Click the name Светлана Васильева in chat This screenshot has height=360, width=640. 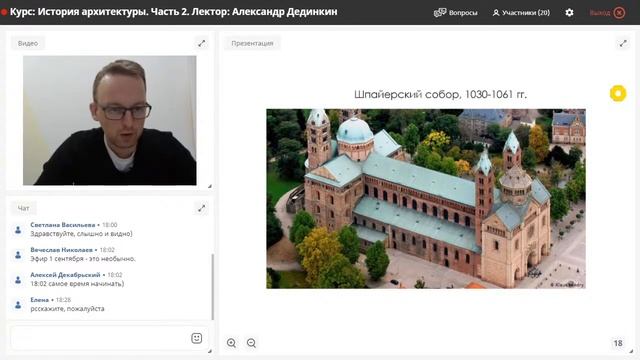62,225
